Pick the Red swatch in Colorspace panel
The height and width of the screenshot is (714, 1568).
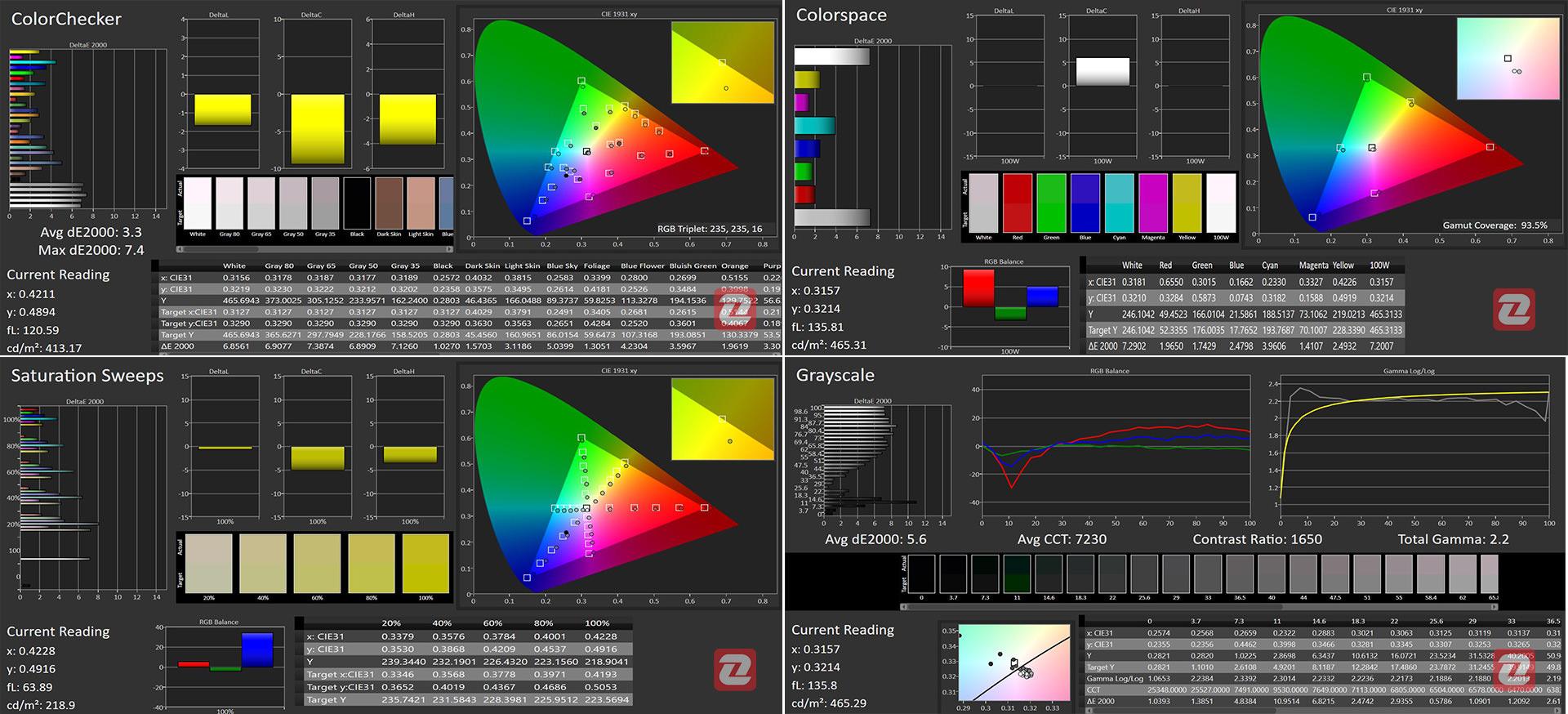[x=1018, y=203]
